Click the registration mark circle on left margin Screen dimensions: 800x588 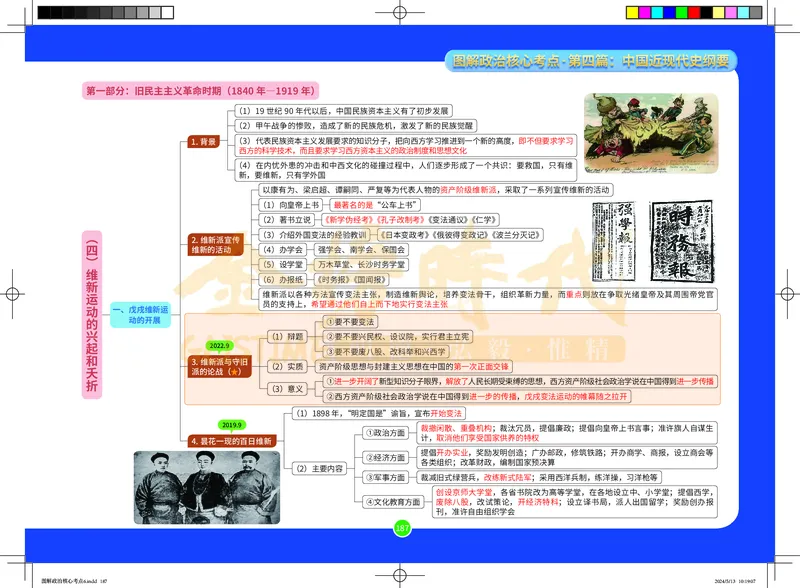(14, 294)
